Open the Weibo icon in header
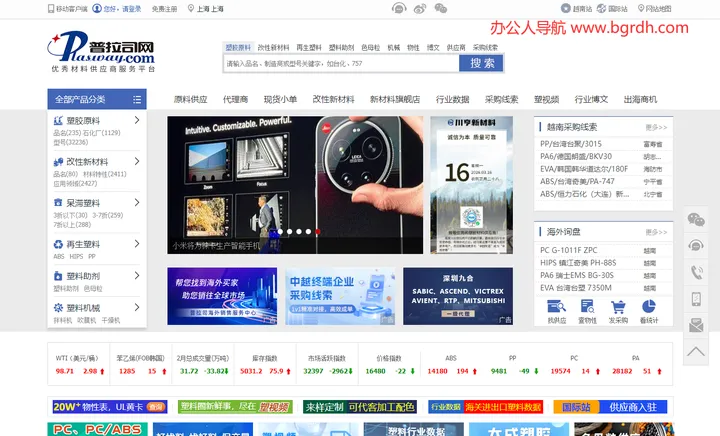 [420, 8]
